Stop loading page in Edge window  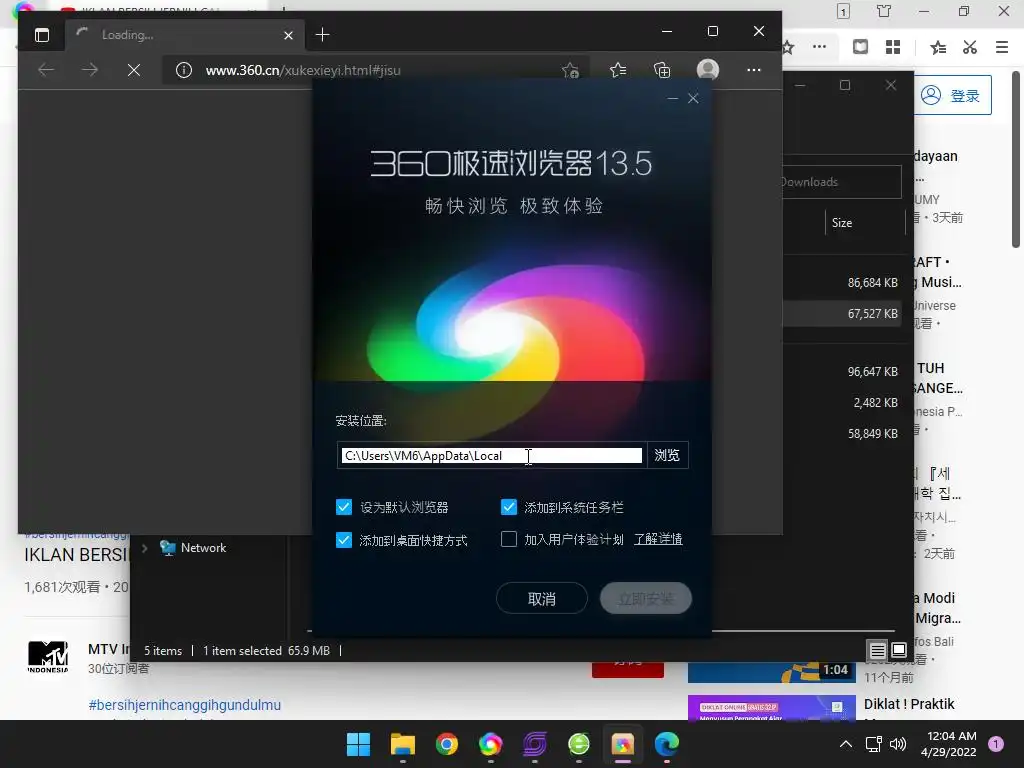(134, 70)
